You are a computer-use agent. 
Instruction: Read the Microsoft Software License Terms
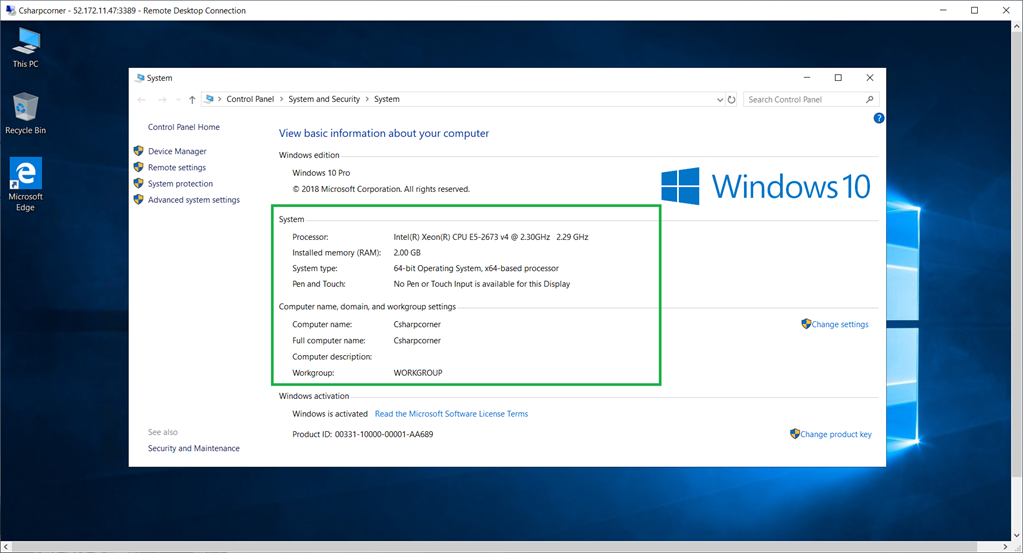451,414
